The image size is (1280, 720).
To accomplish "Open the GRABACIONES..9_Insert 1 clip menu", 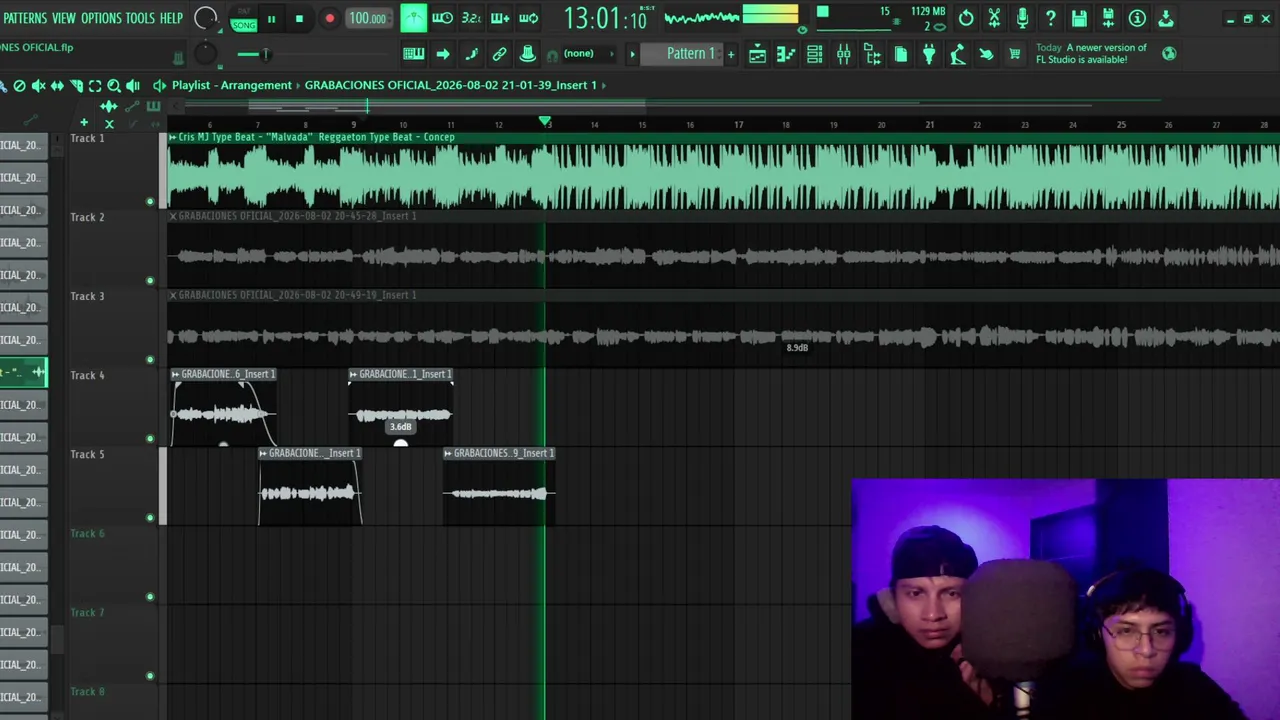I will coord(448,453).
